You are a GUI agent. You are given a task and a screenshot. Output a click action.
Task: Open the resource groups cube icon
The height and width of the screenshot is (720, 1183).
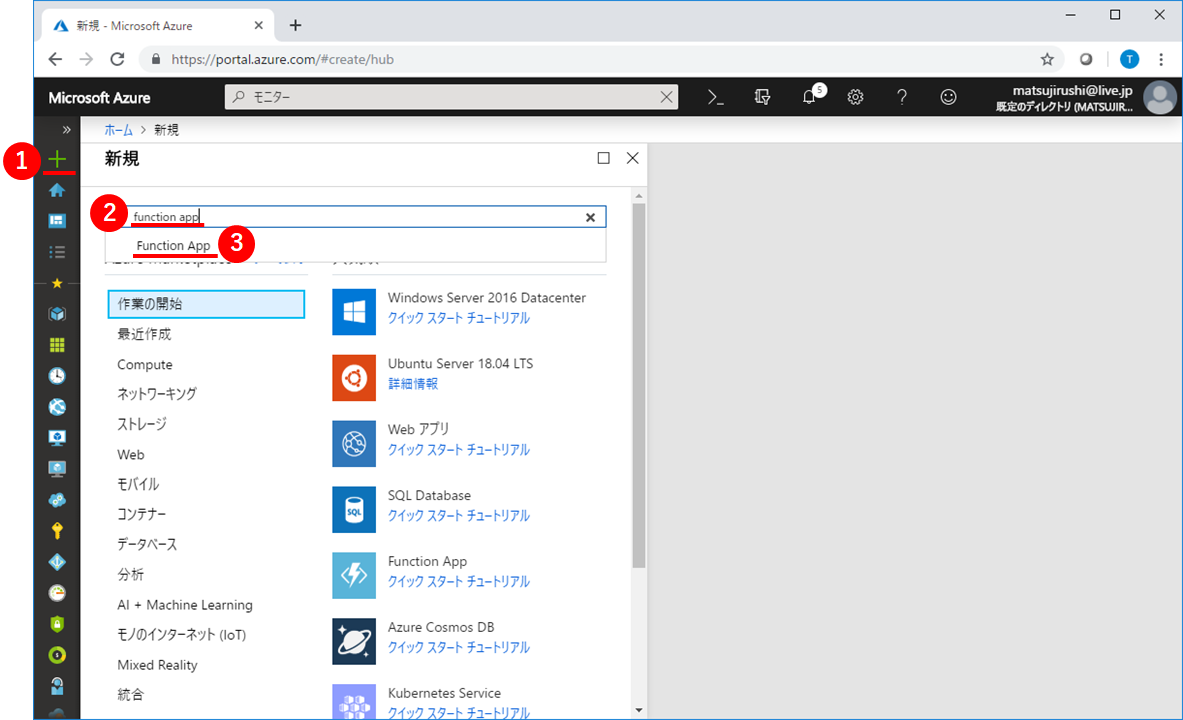pyautogui.click(x=57, y=314)
